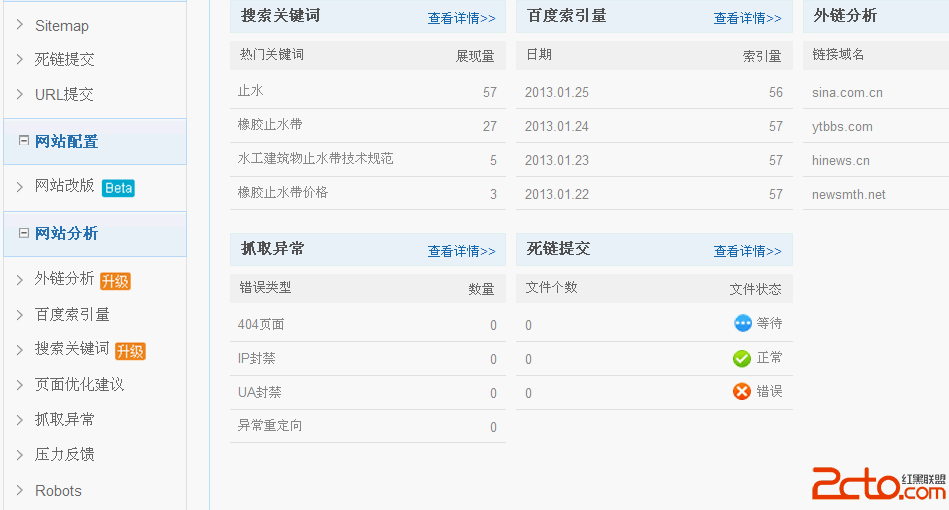
Task: Collapse the 网站配置 section
Action: coord(24,141)
